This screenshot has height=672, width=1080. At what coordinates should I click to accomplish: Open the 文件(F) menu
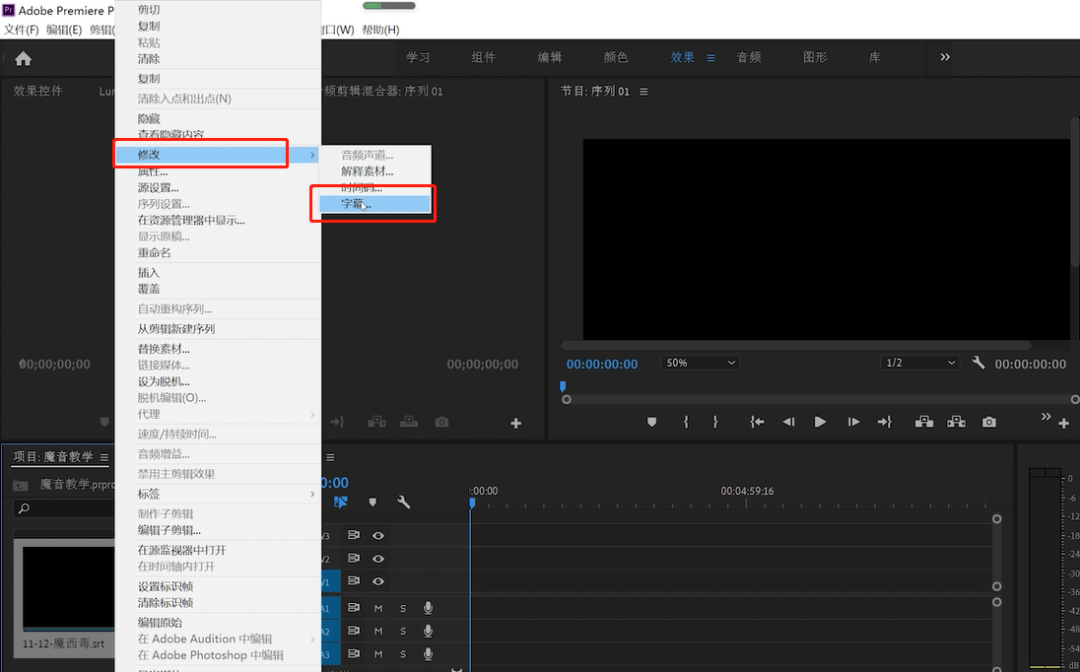point(21,30)
